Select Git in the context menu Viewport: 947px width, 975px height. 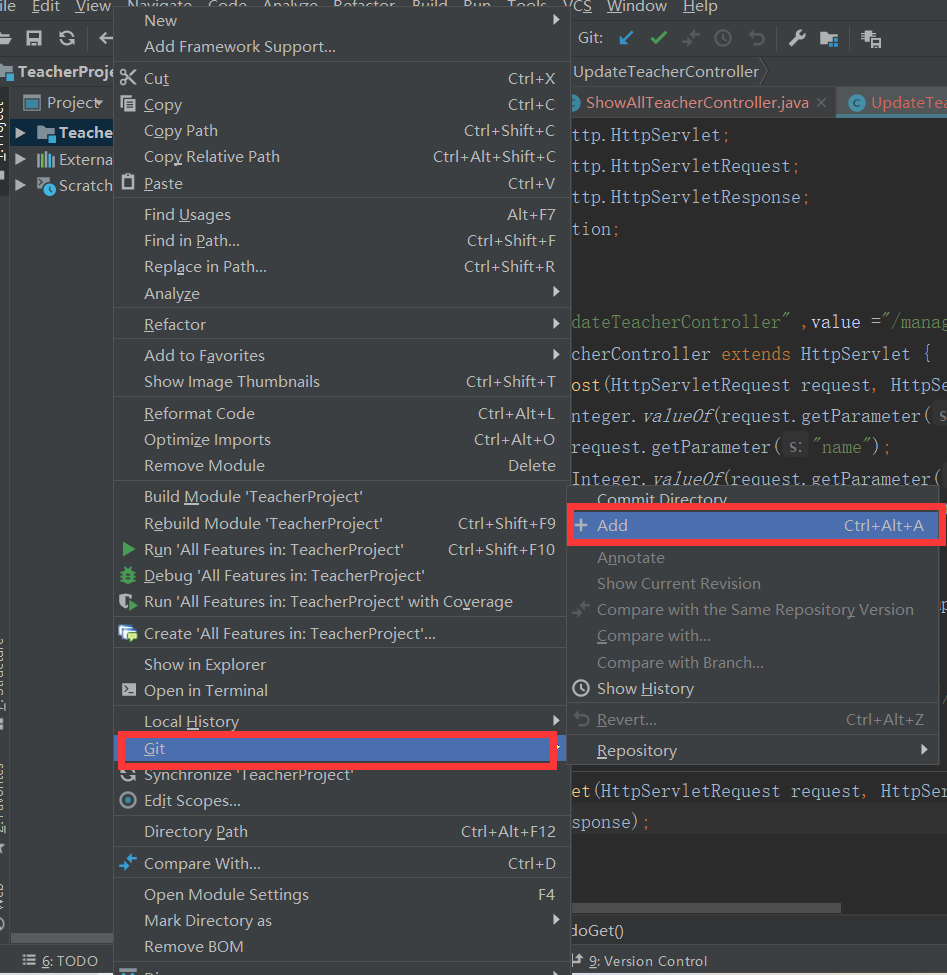338,749
